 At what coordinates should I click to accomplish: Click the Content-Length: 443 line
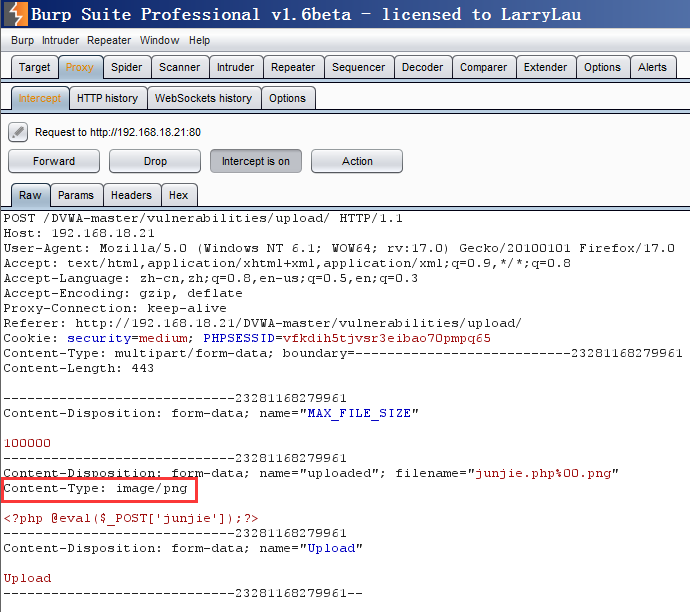pos(79,368)
